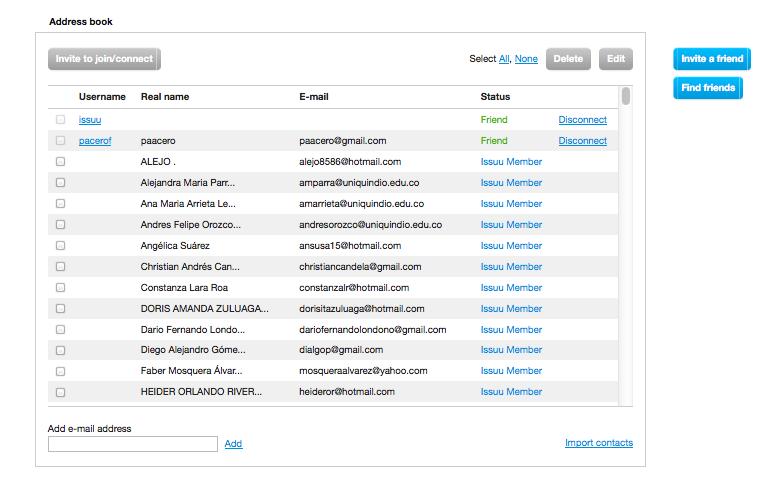Open the pacerof profile link
Screen dimensions: 766x487
pyautogui.click(x=95, y=141)
